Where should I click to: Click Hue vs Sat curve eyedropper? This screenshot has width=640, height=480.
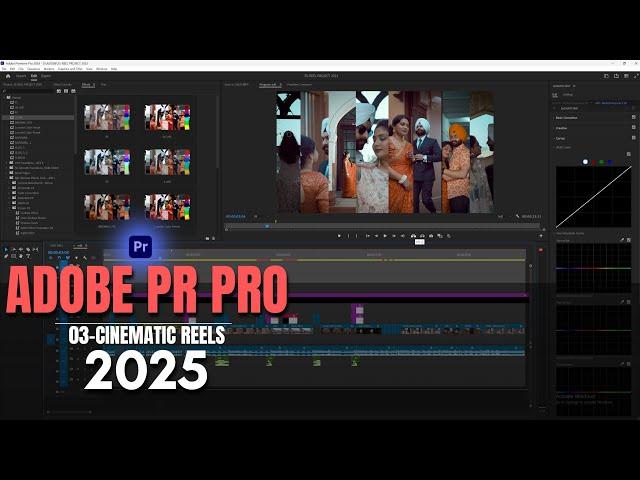(622, 240)
